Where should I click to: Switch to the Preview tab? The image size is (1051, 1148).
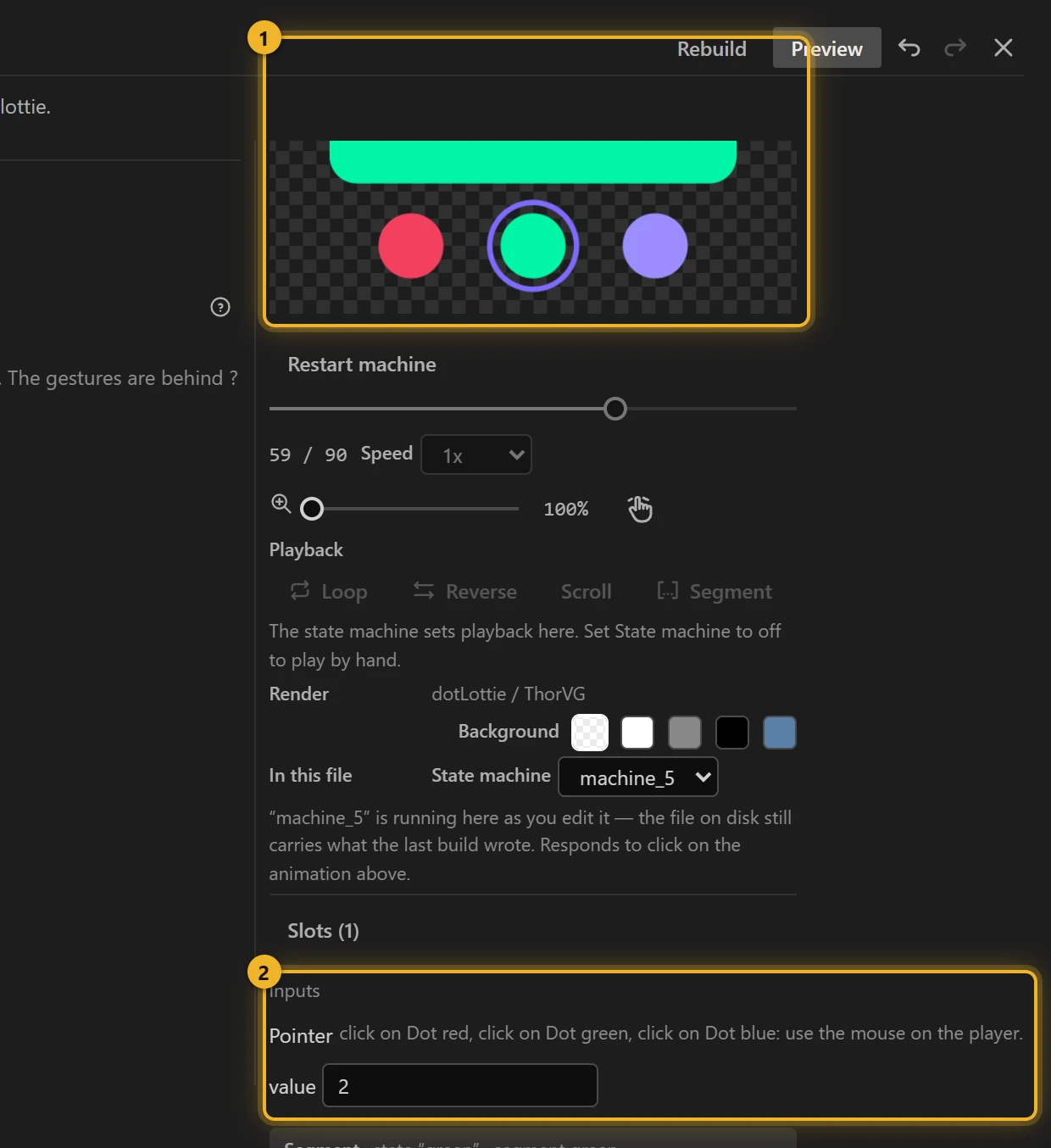827,49
